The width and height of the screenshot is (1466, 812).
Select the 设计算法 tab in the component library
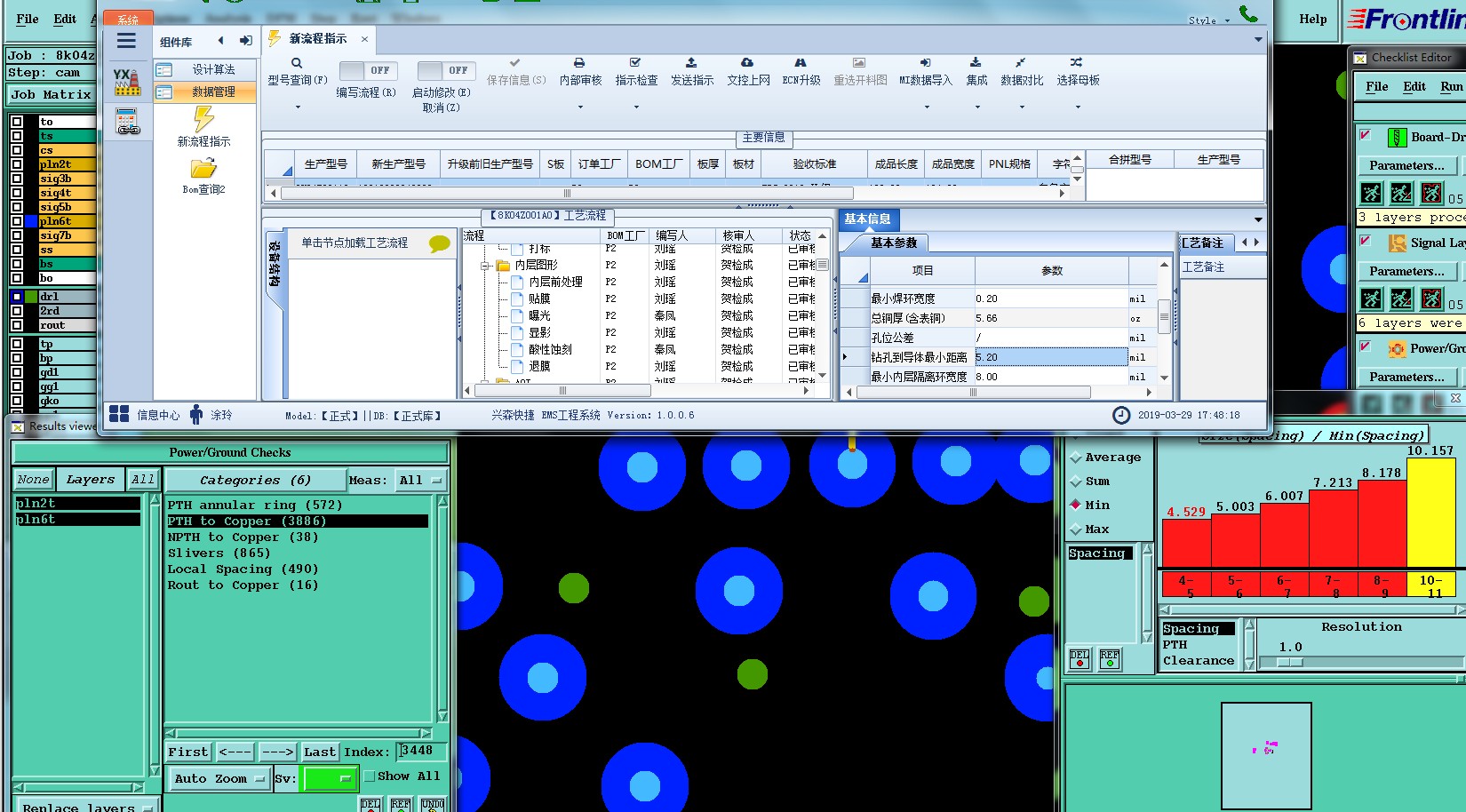point(205,69)
